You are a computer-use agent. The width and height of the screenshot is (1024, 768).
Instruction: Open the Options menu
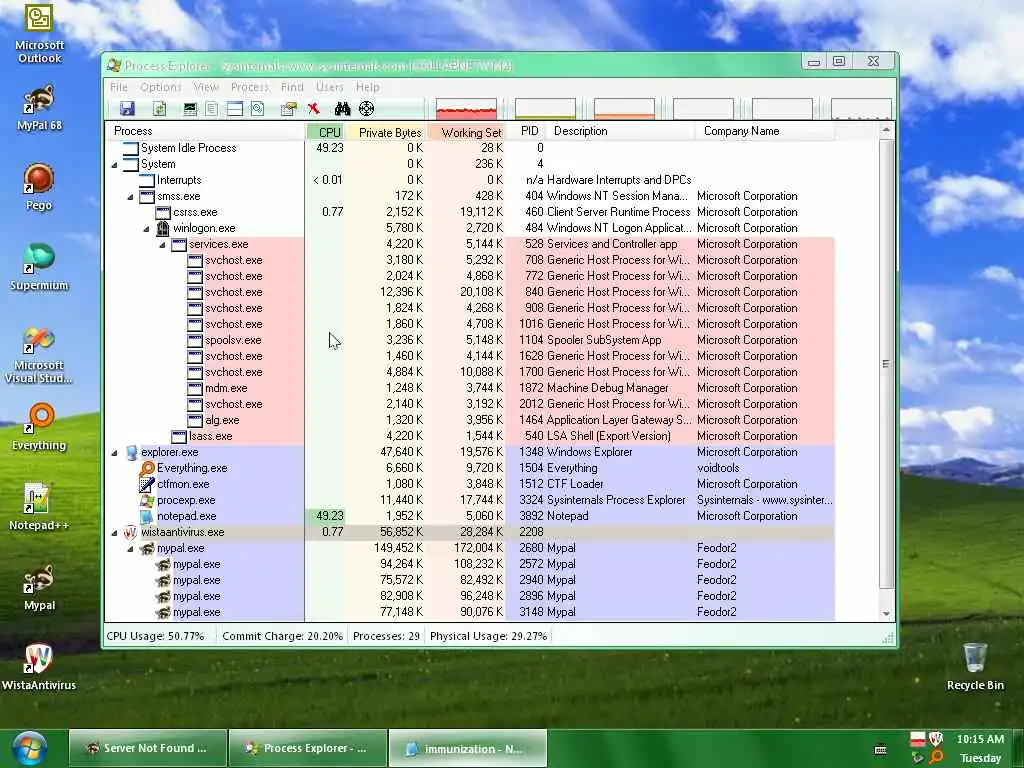point(161,87)
